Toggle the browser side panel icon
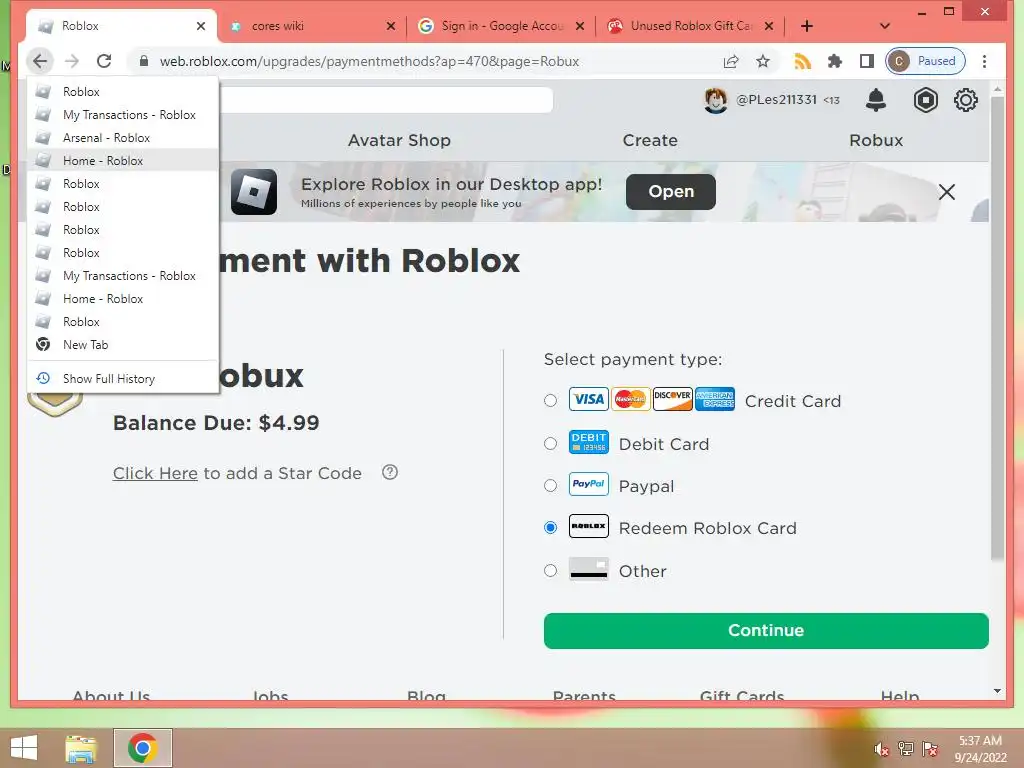1024x768 pixels. (x=867, y=61)
